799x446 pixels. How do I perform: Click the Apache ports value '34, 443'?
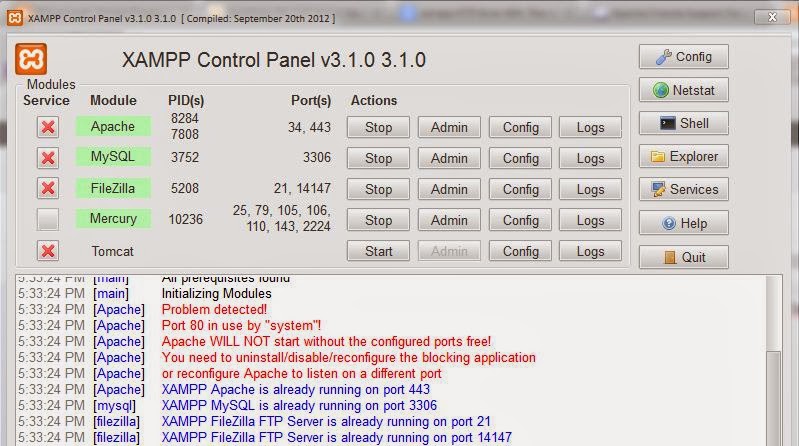(x=309, y=127)
